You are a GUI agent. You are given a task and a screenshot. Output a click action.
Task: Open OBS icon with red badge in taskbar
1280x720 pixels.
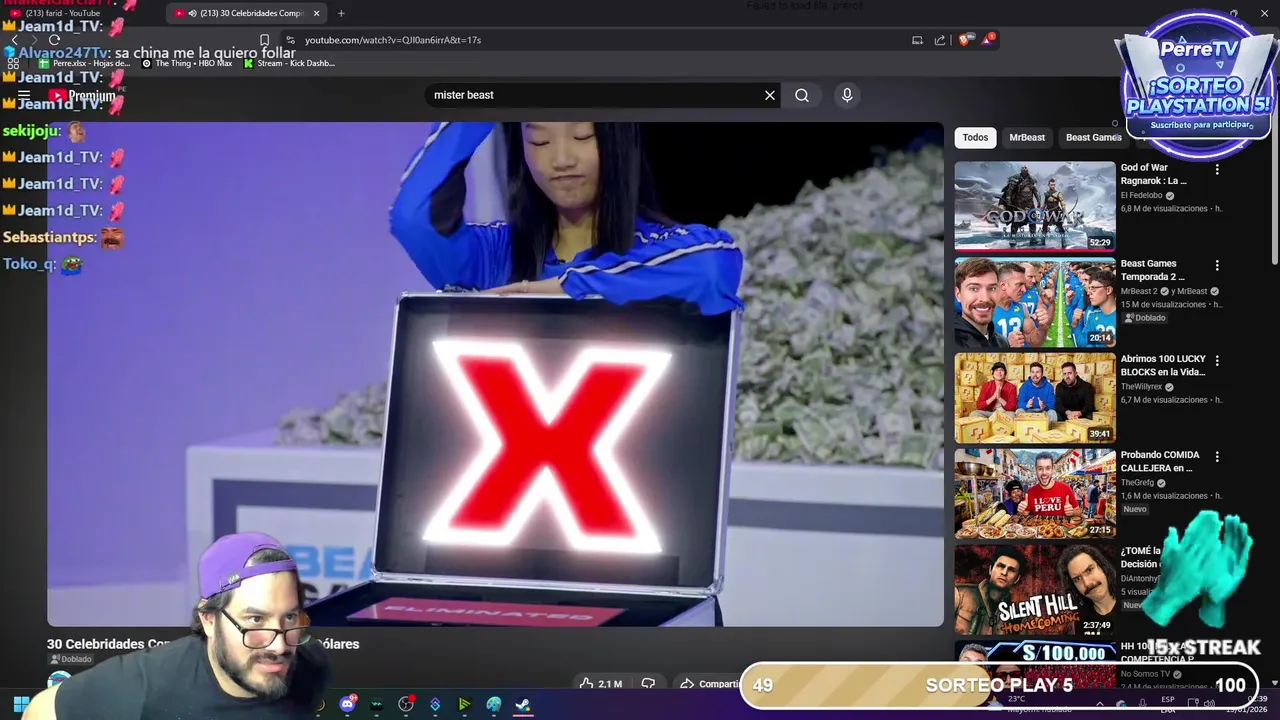point(406,704)
